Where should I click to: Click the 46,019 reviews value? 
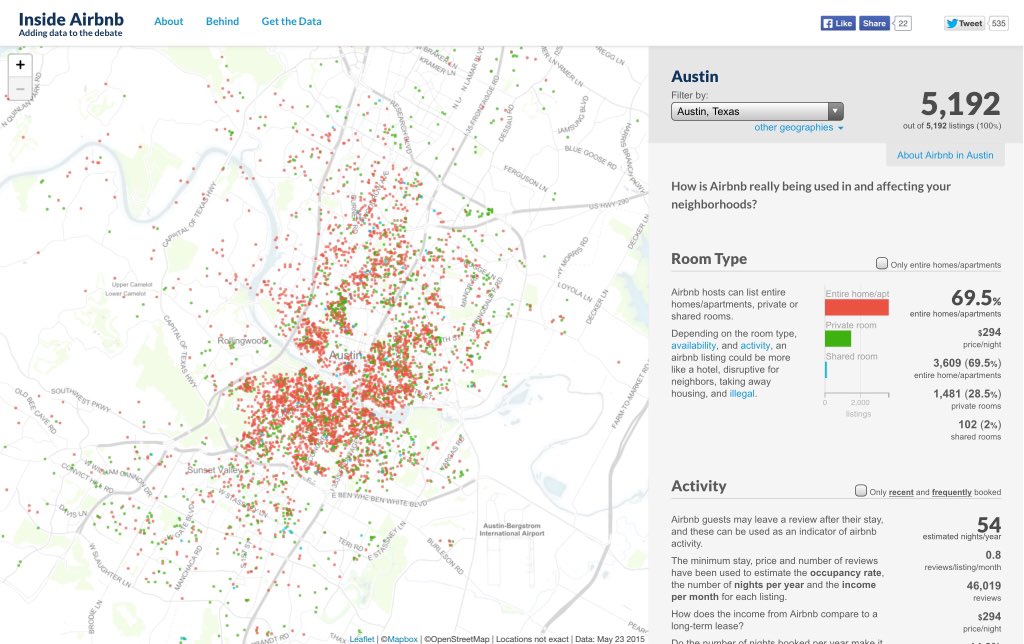984,586
